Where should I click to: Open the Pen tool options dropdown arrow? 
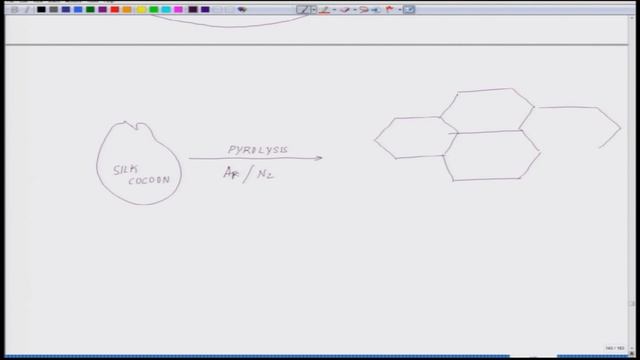313,9
